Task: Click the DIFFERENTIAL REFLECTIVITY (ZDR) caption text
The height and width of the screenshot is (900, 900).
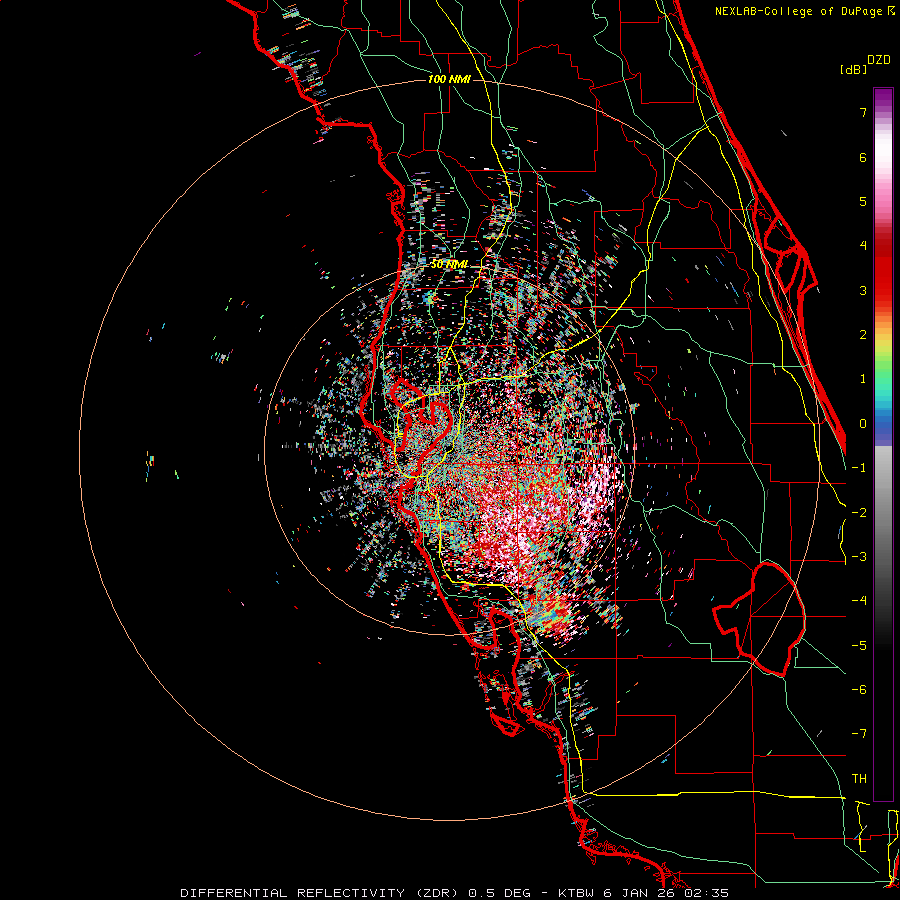Action: pos(321,893)
